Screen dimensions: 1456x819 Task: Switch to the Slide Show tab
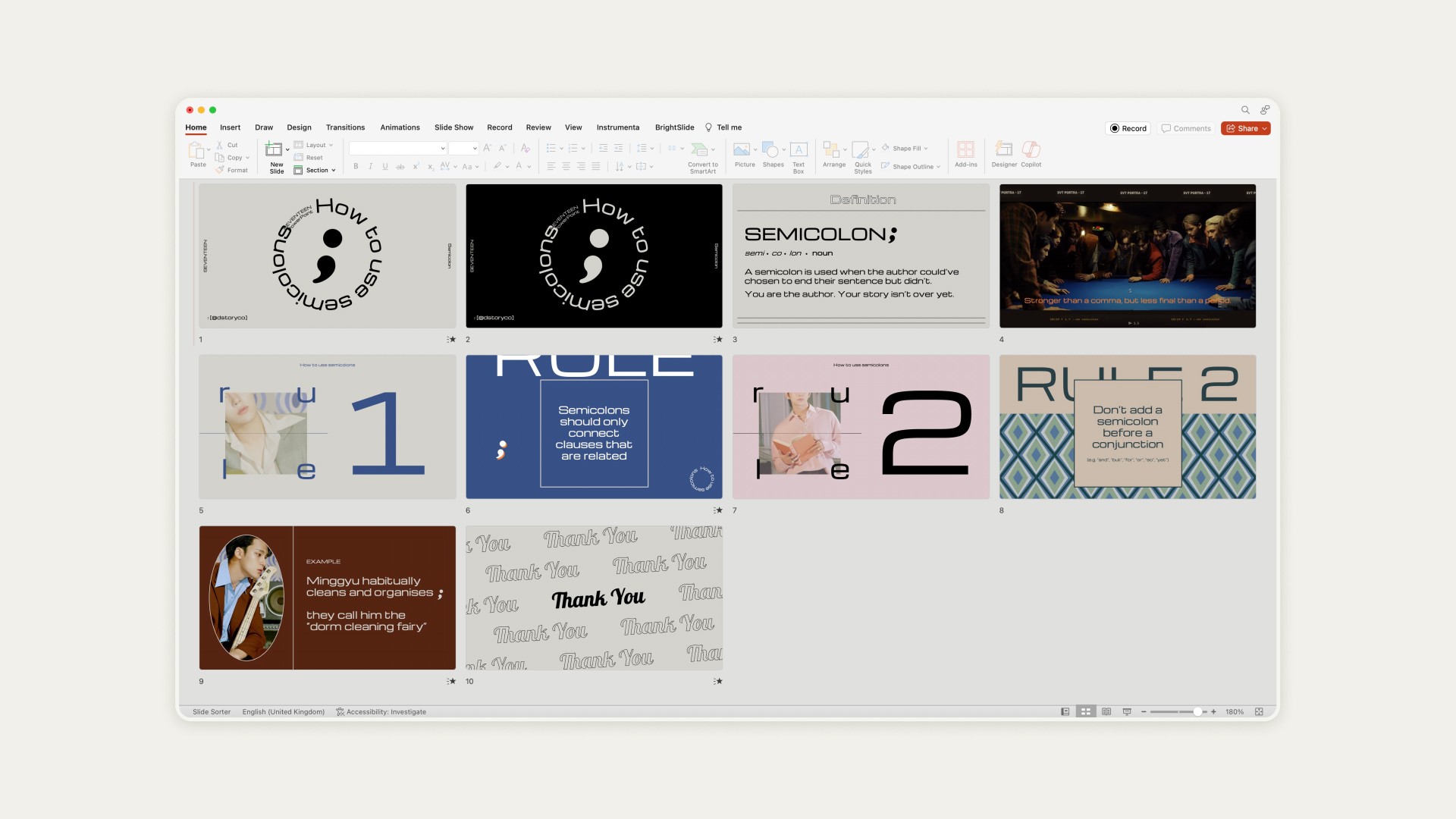pyautogui.click(x=453, y=127)
